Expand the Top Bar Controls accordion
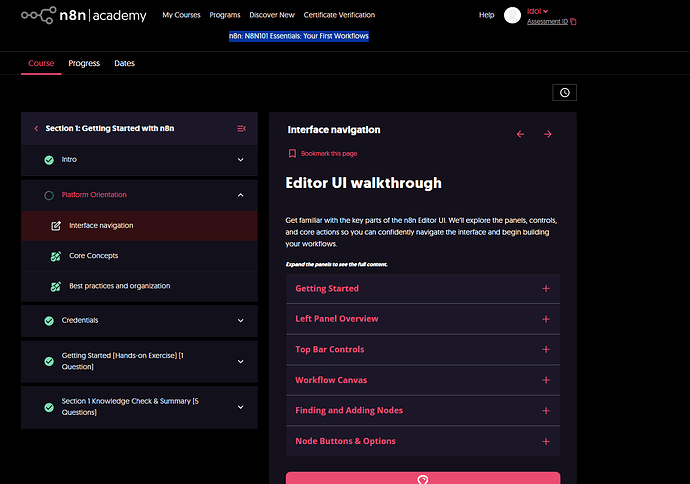 tap(423, 349)
